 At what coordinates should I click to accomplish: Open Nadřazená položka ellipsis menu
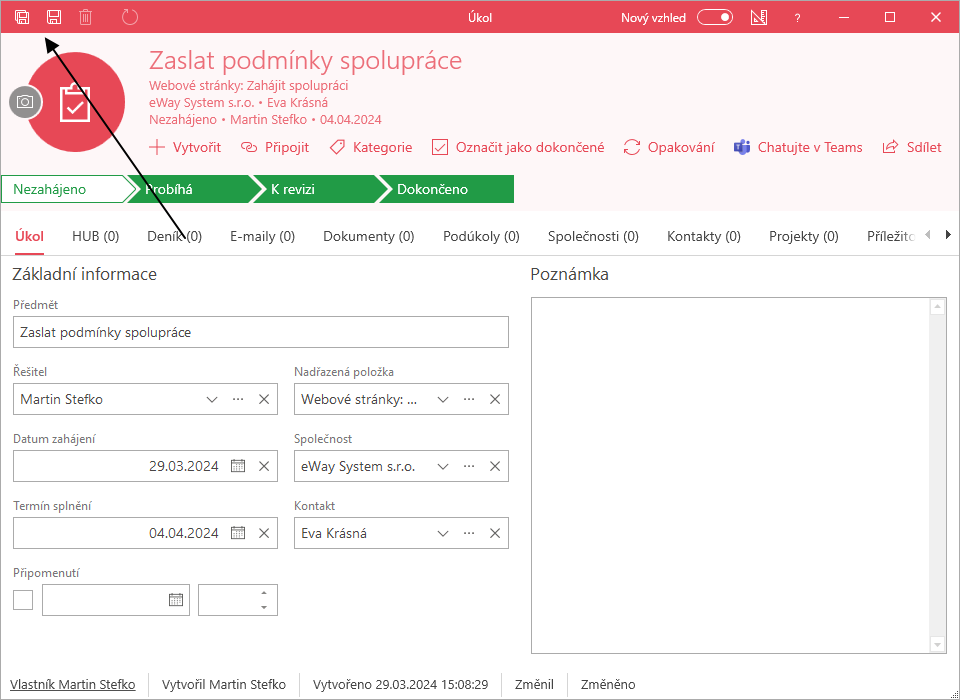pos(469,399)
